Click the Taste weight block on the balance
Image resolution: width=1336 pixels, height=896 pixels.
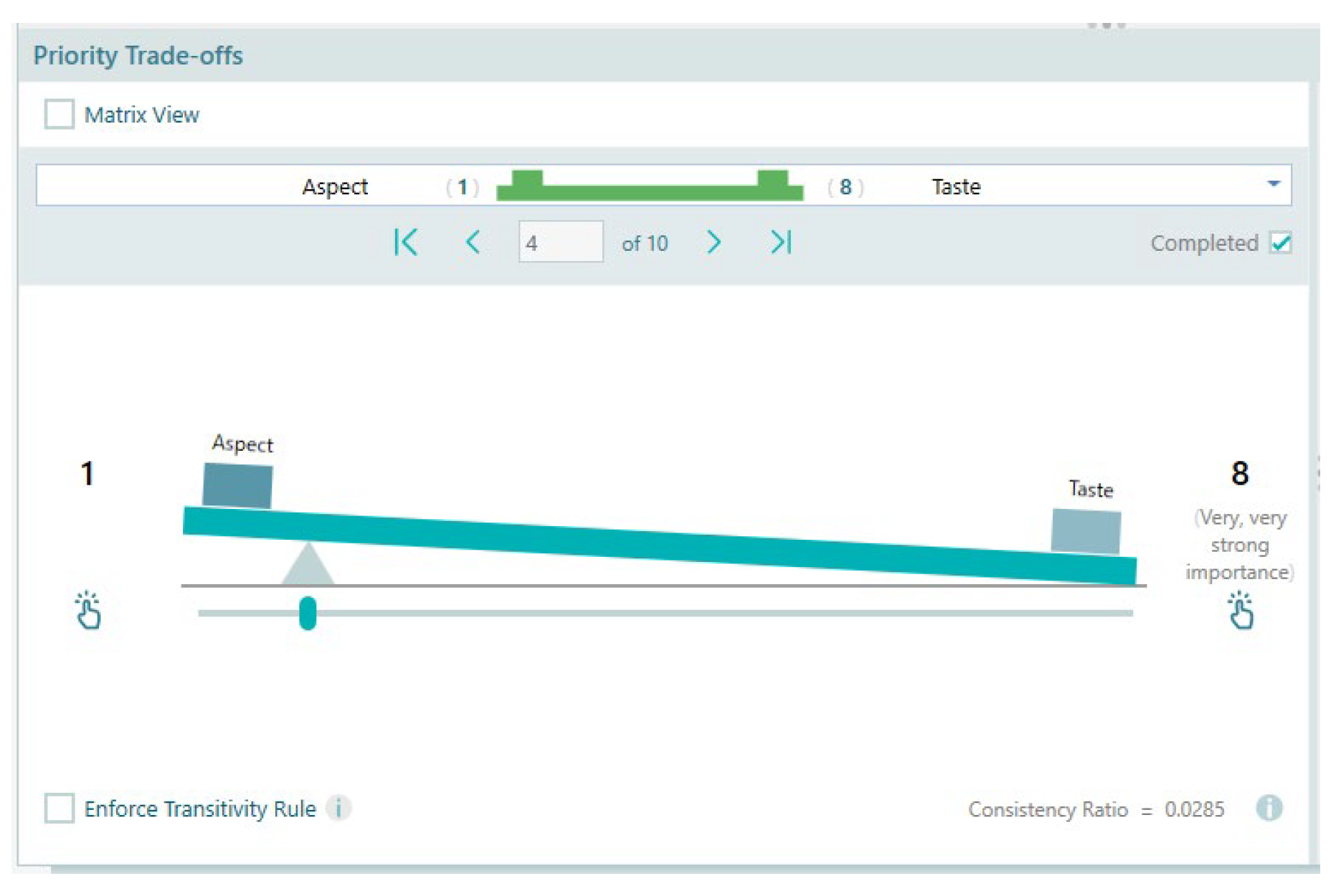pyautogui.click(x=1086, y=531)
